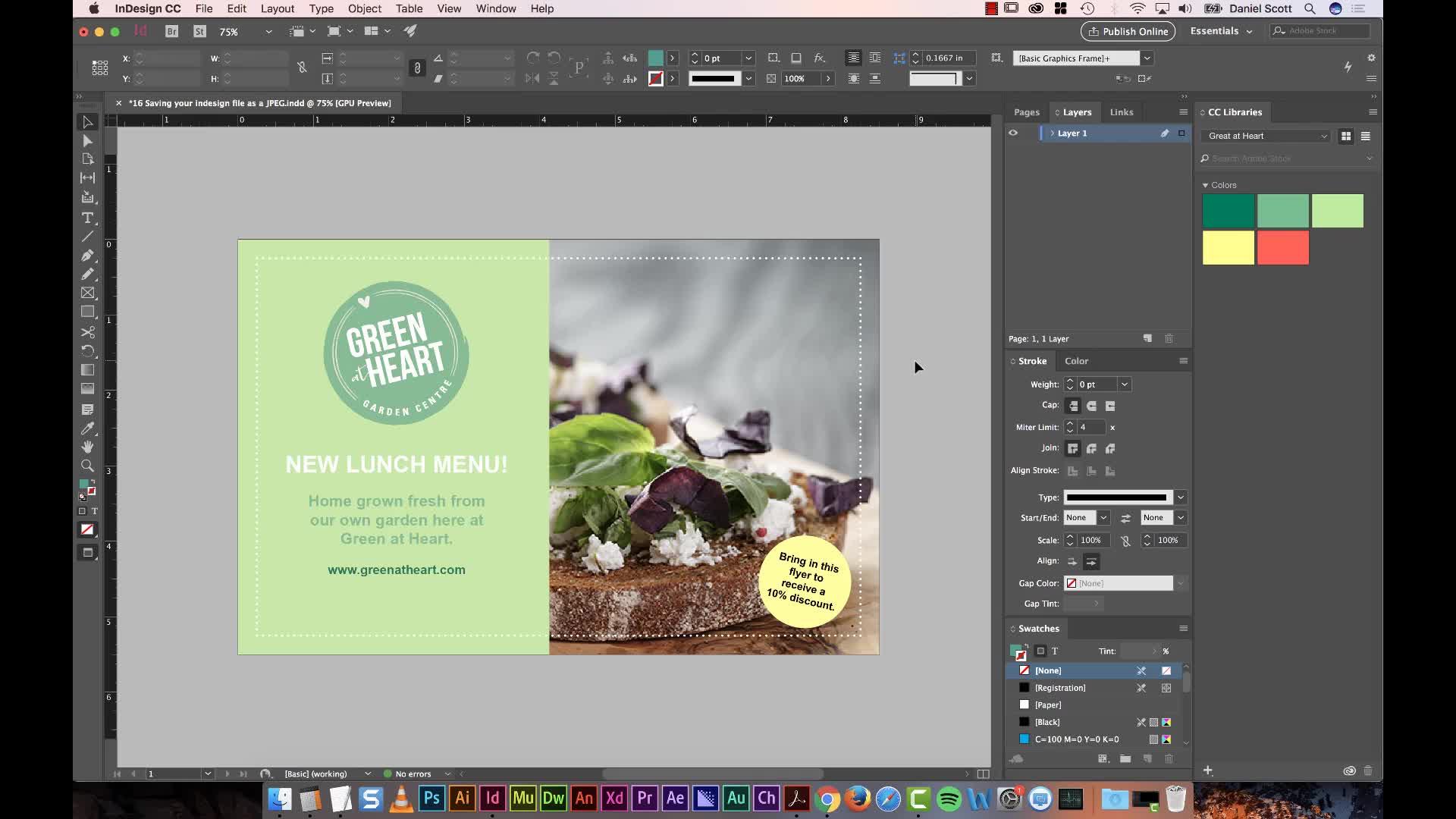
Task: Select coral red library color swatch
Action: pos(1282,248)
